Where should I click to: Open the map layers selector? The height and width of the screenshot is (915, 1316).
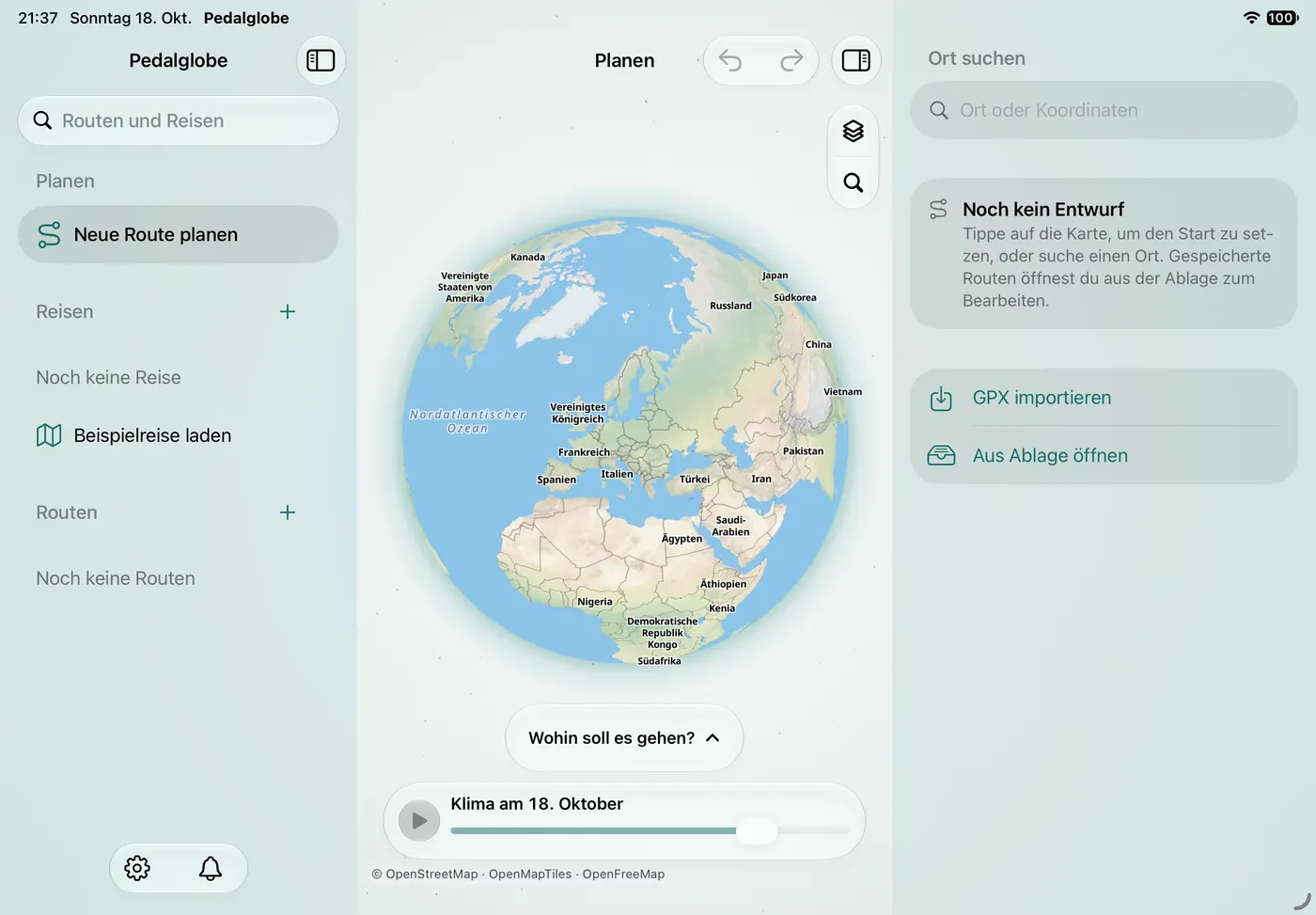(853, 131)
